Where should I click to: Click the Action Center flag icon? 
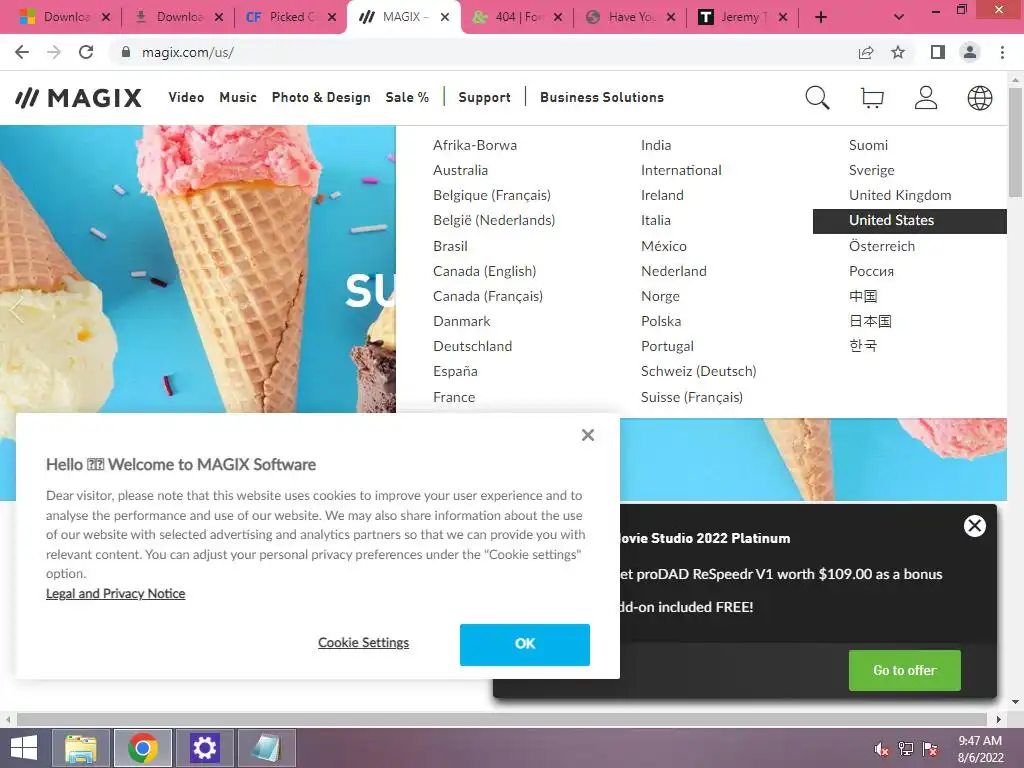click(930, 749)
